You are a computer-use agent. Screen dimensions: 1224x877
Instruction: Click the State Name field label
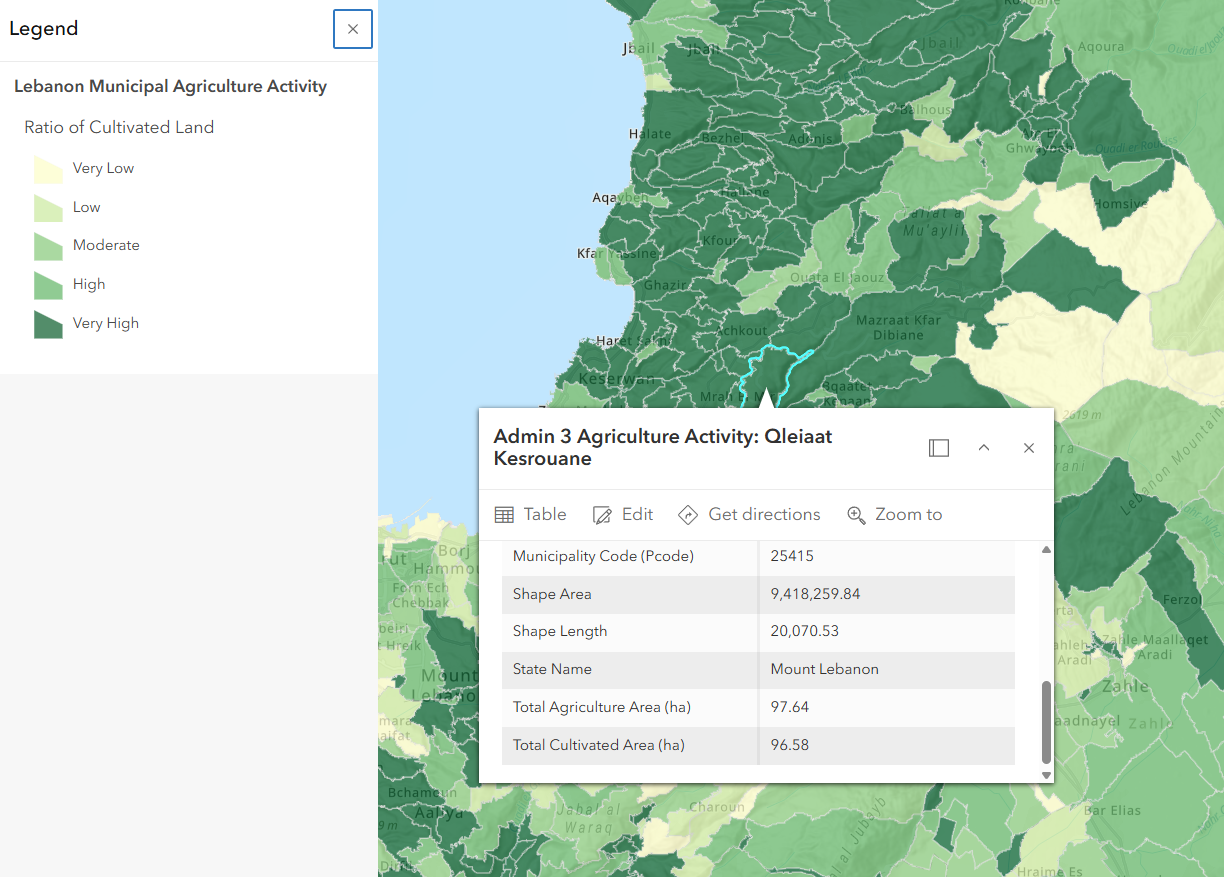point(552,669)
